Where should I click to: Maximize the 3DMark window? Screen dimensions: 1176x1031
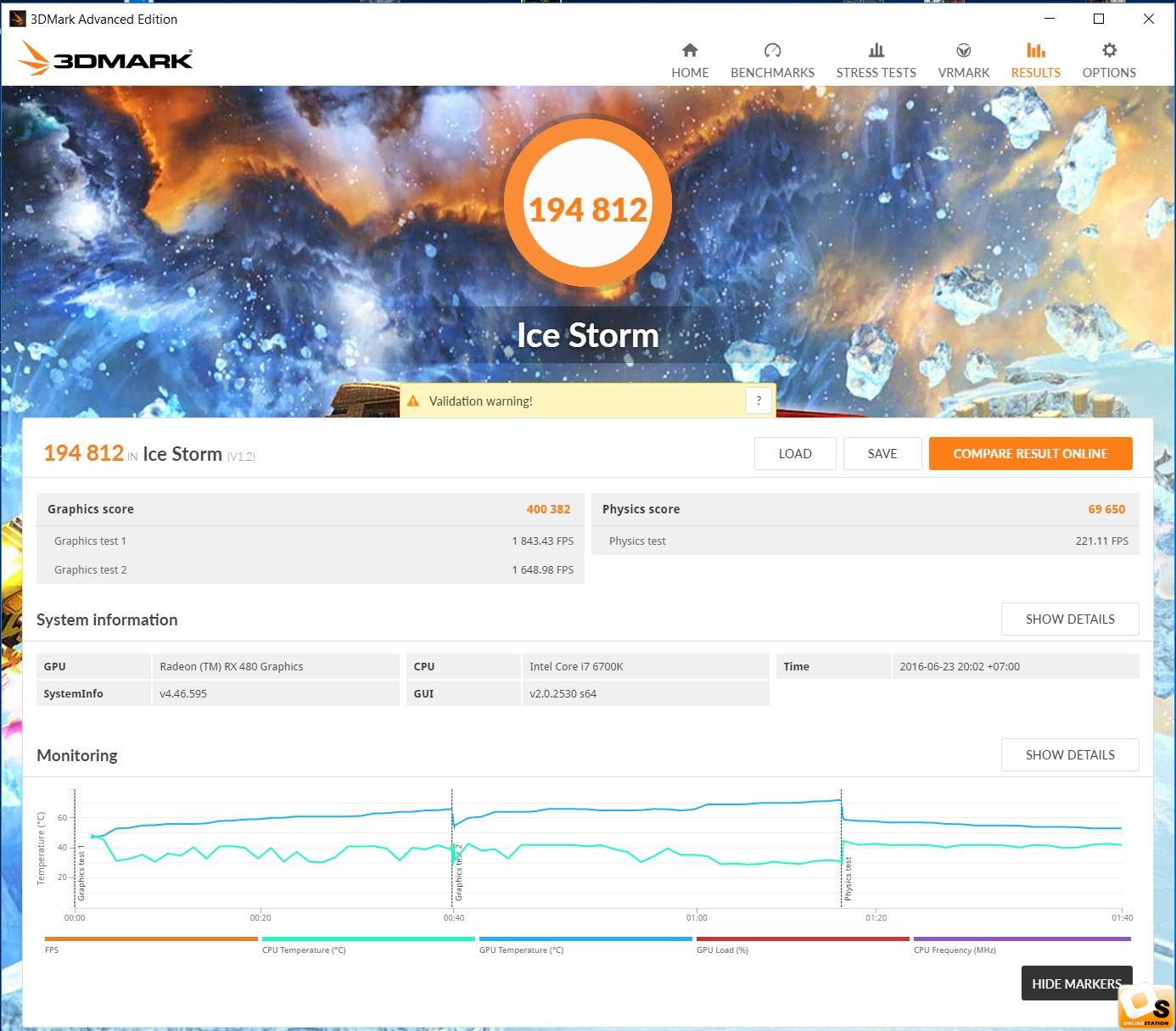tap(1099, 19)
